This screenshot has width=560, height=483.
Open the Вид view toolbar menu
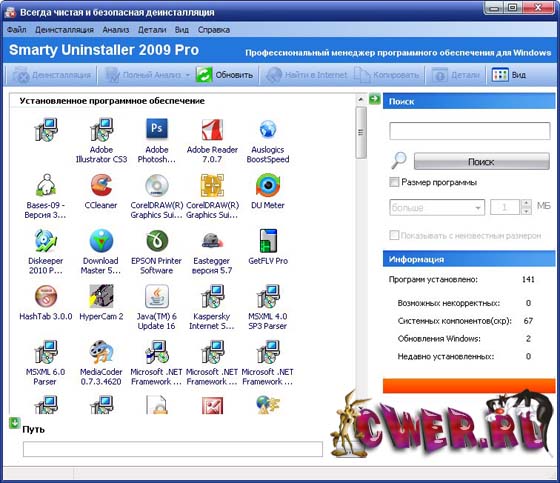point(509,75)
